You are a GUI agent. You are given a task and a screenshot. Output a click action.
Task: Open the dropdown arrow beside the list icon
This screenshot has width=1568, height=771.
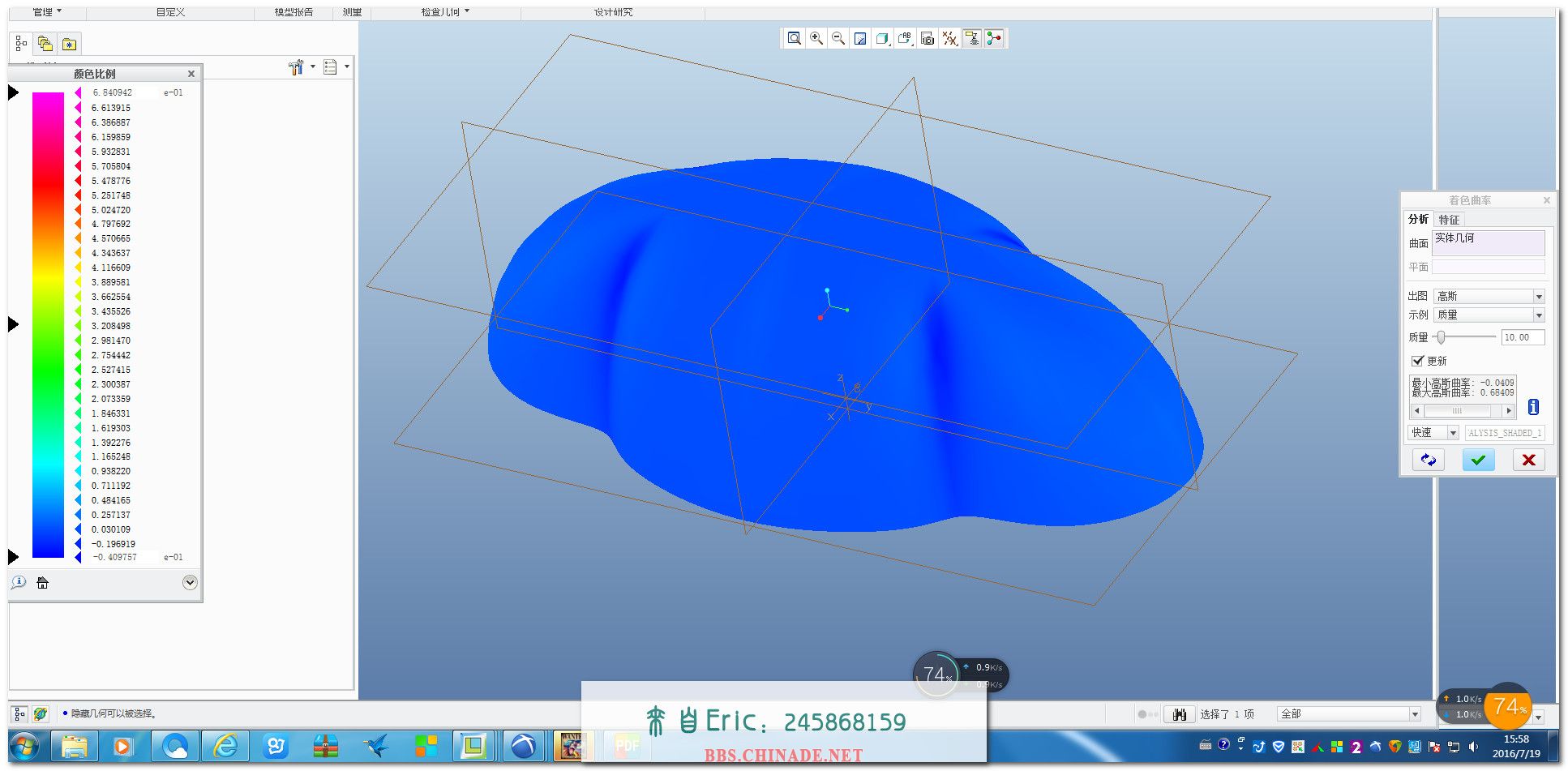(347, 66)
